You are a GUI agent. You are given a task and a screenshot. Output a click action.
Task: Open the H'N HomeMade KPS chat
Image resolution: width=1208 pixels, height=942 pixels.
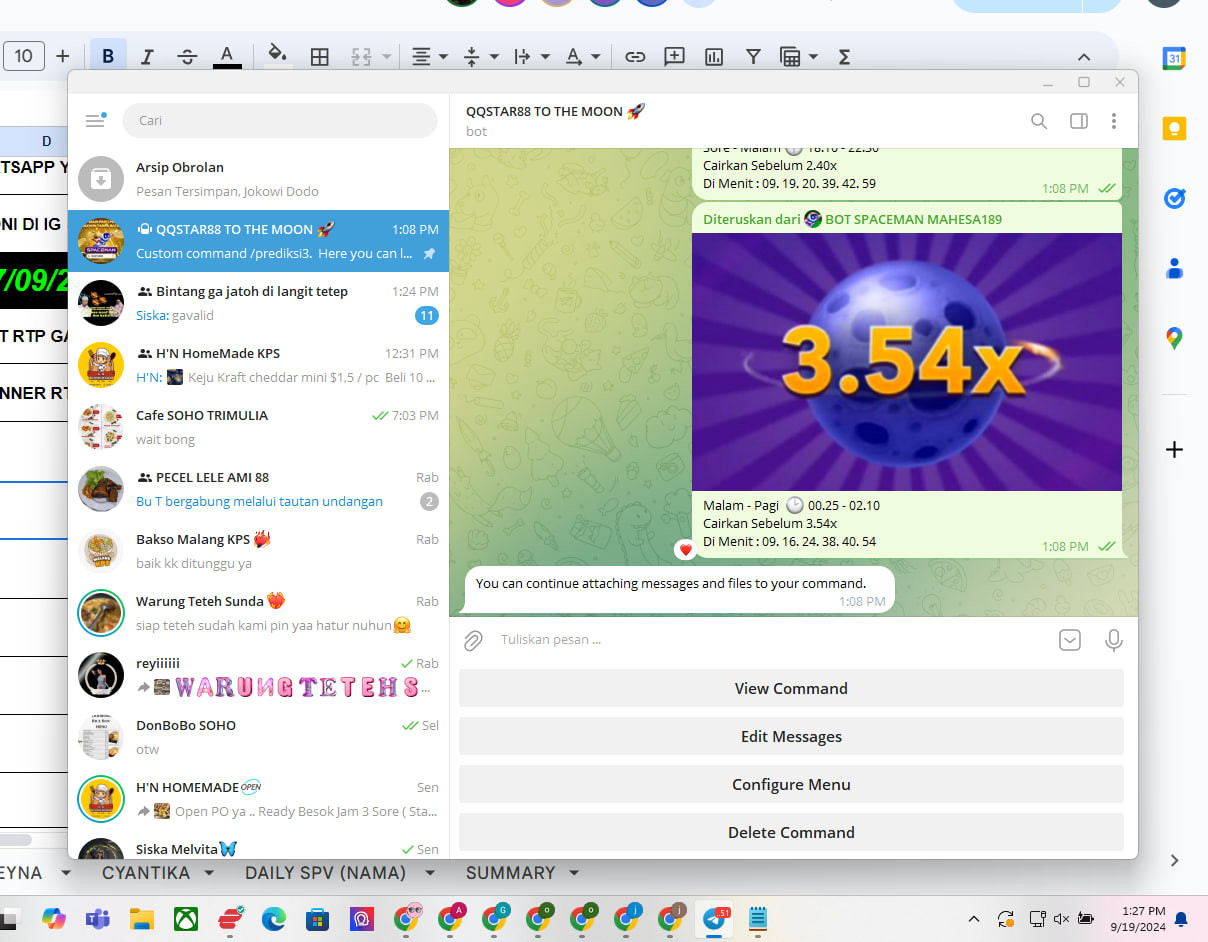point(259,365)
